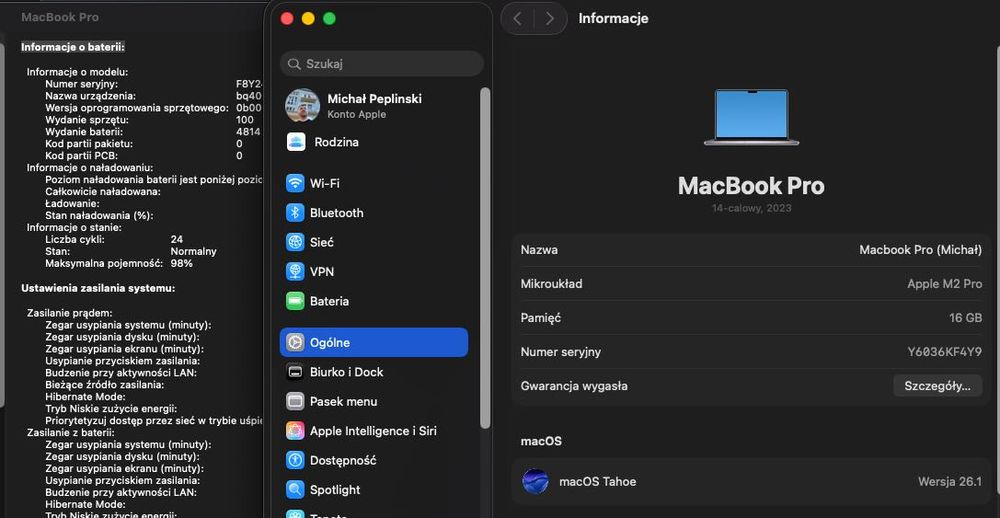This screenshot has height=518, width=1000.
Task: Click the Apple M2 Pro chip value
Action: coord(945,284)
